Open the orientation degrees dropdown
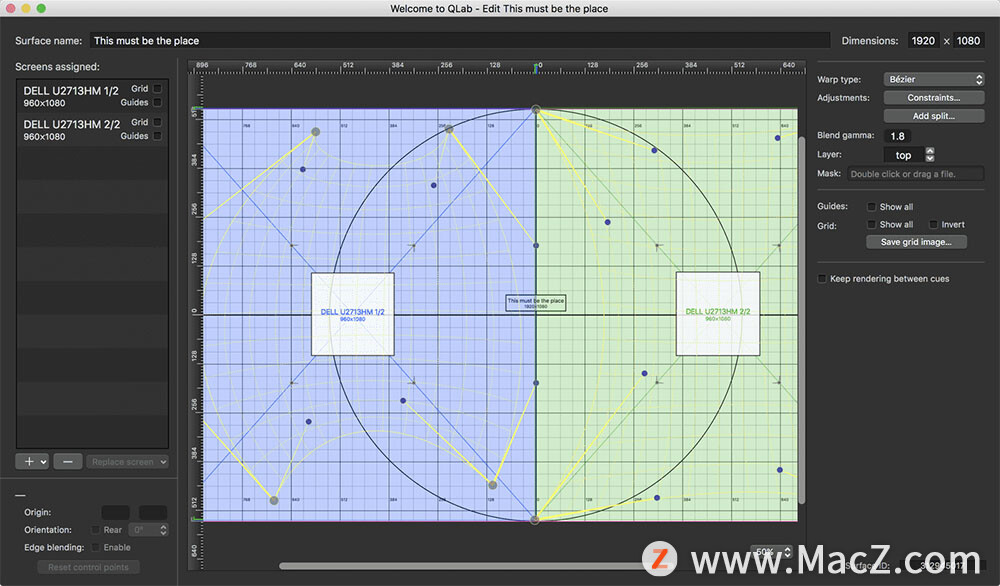1000x586 pixels. [148, 530]
